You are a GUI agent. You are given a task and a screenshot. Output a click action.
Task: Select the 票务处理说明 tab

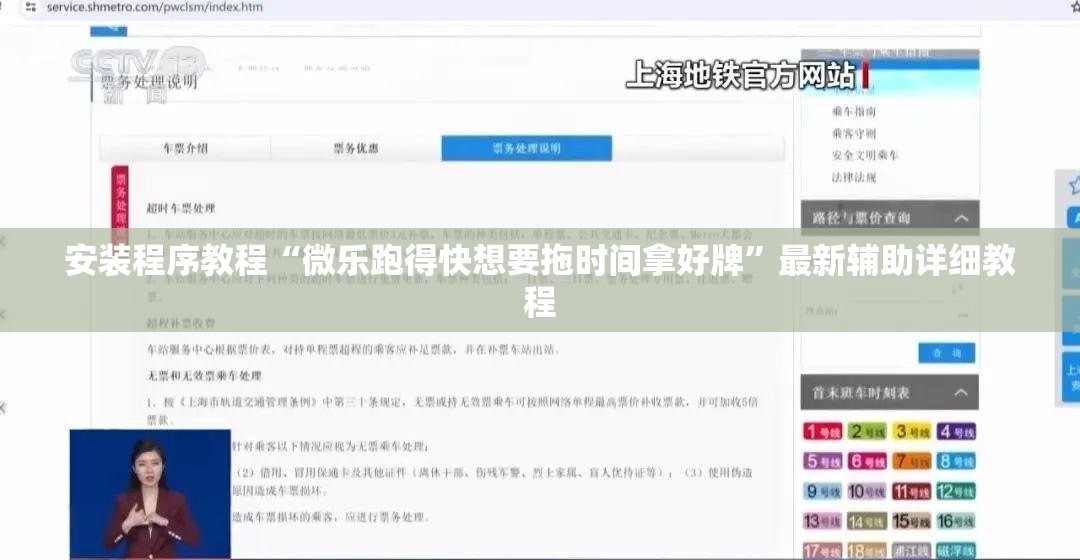pos(526,148)
